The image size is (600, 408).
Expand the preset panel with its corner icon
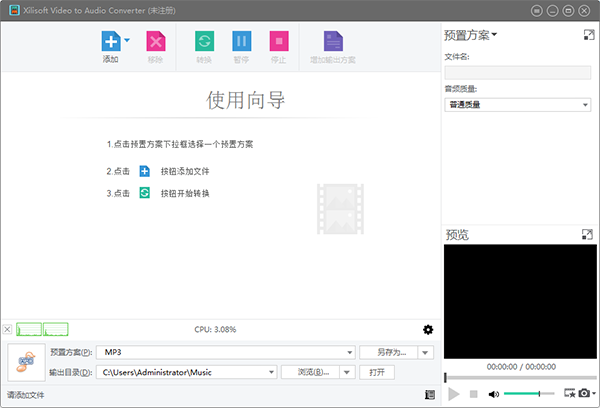589,35
